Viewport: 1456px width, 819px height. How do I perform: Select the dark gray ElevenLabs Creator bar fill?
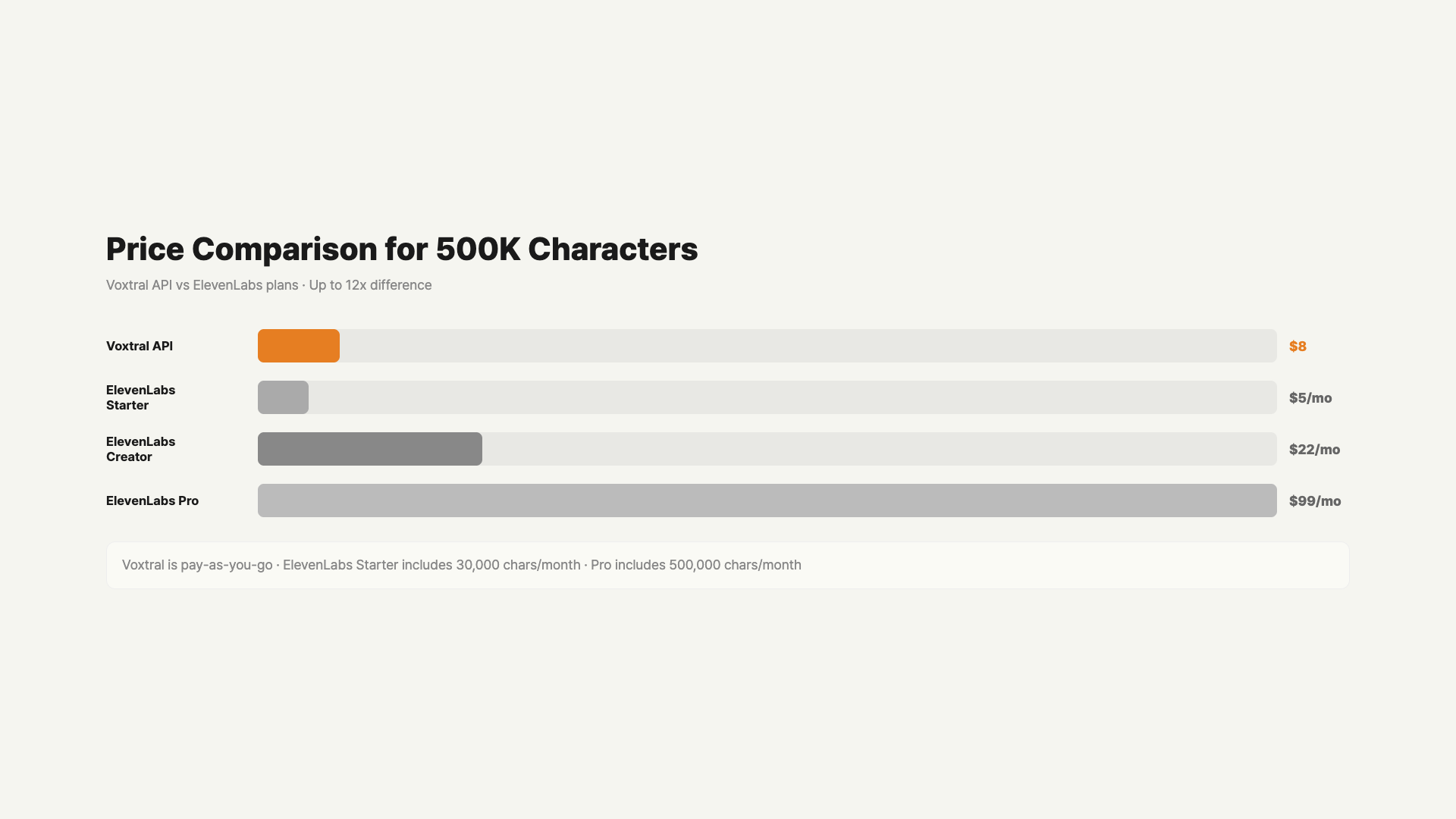[370, 449]
